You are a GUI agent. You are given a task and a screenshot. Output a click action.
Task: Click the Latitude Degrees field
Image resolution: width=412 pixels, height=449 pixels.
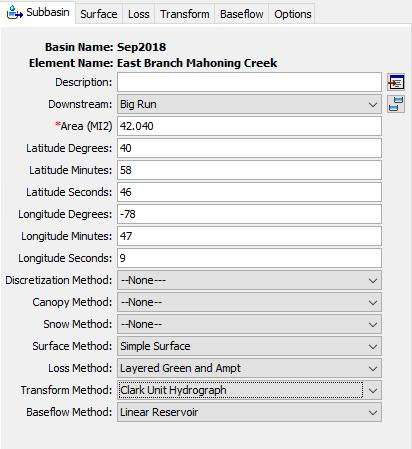[x=249, y=148]
